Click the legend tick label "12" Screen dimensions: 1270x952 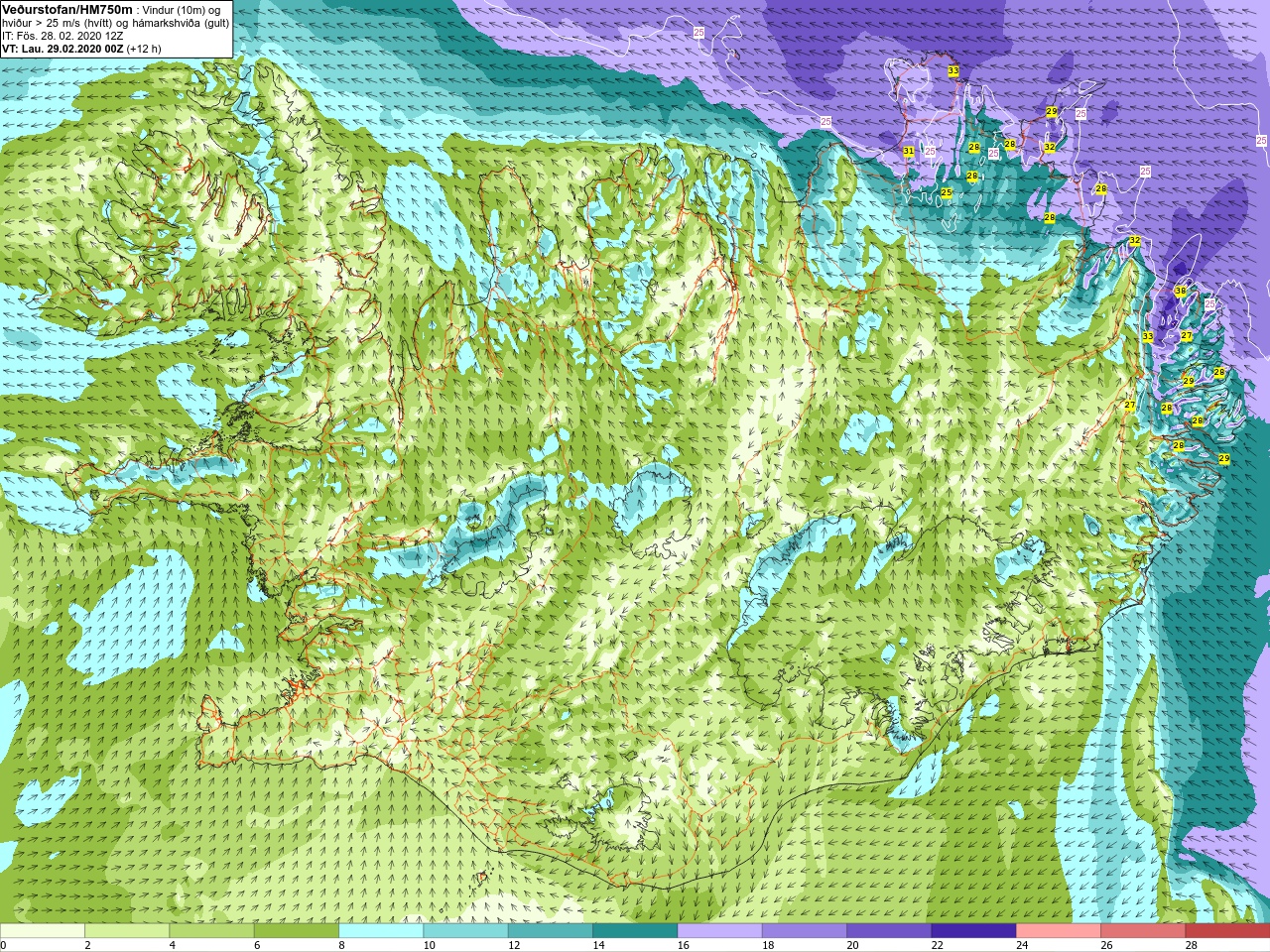[x=513, y=945]
